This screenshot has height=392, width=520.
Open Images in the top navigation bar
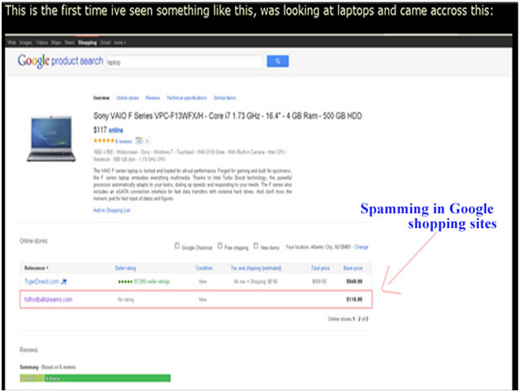26,43
